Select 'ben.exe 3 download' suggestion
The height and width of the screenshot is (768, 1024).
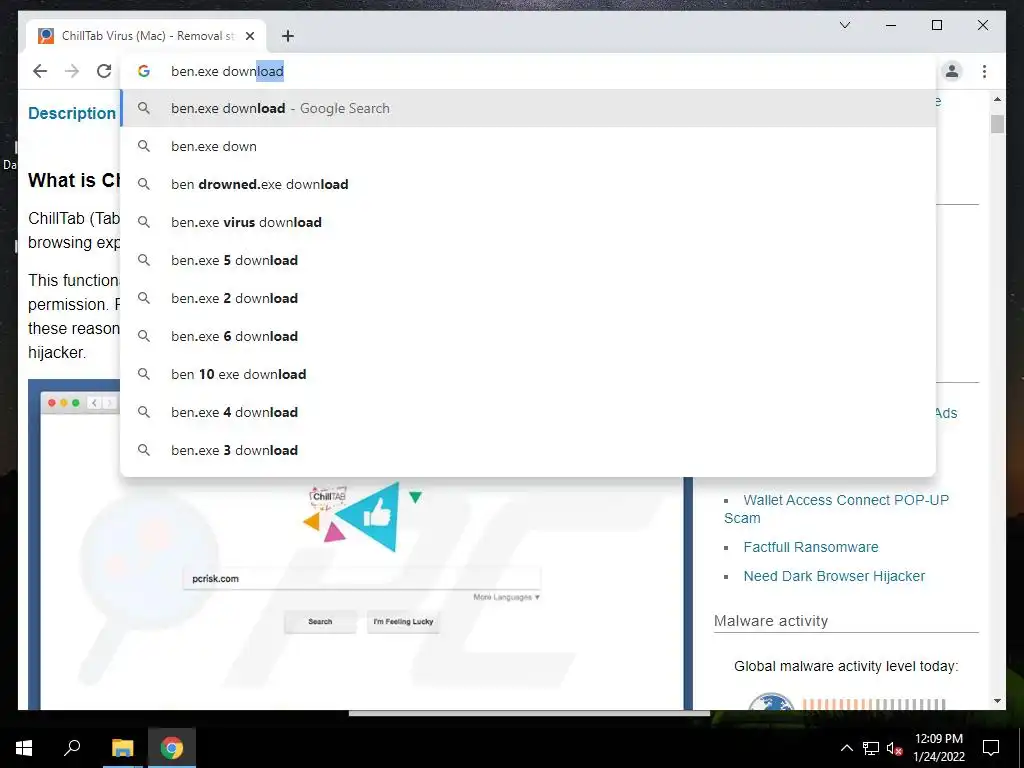pos(528,450)
